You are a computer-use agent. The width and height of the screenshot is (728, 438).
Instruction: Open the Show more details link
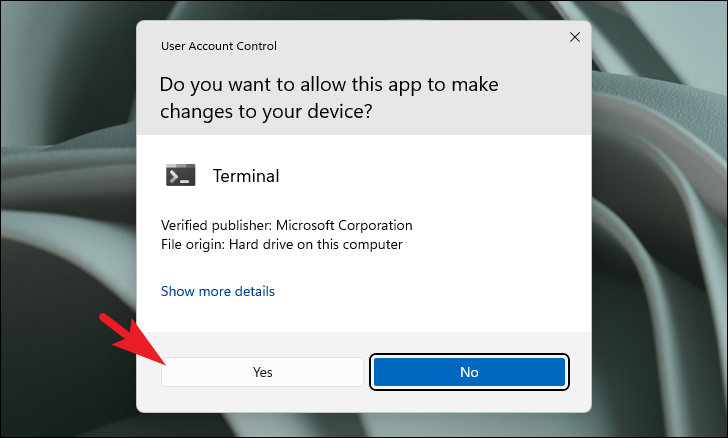pos(218,291)
